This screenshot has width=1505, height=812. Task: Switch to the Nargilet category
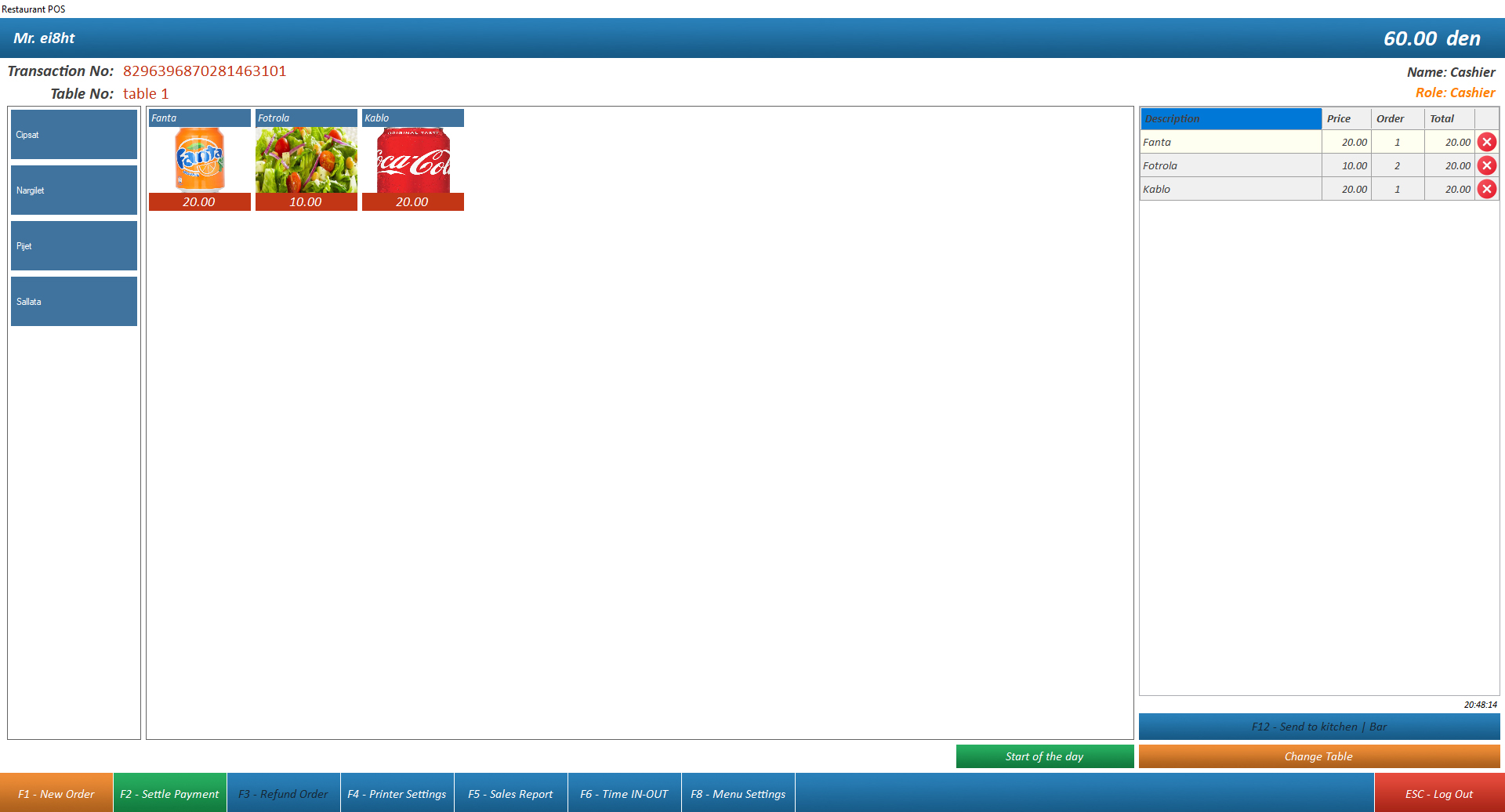tap(74, 190)
